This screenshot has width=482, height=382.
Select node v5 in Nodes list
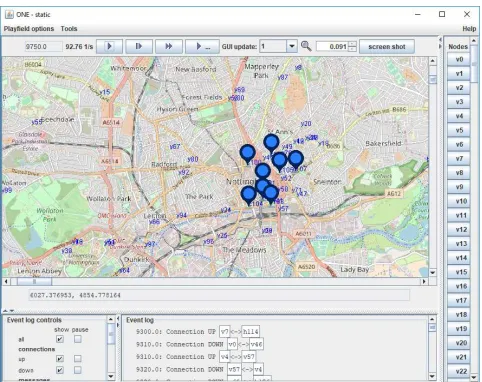click(459, 130)
